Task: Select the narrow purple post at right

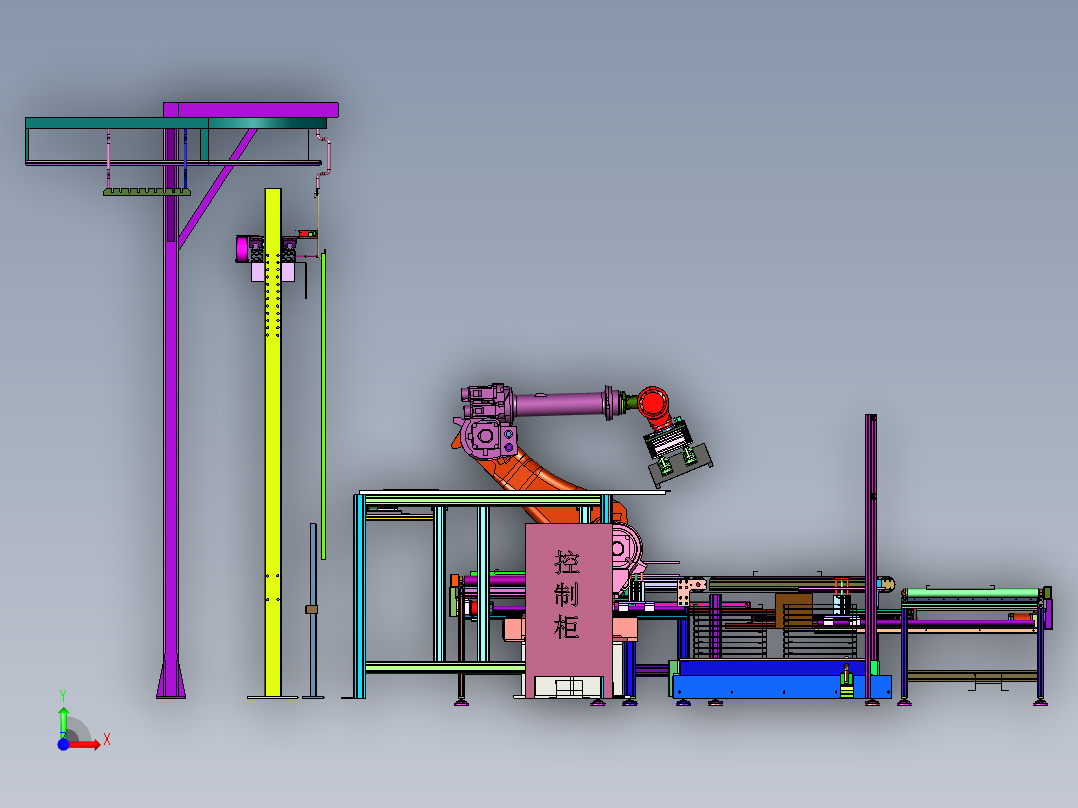Action: [x=871, y=558]
